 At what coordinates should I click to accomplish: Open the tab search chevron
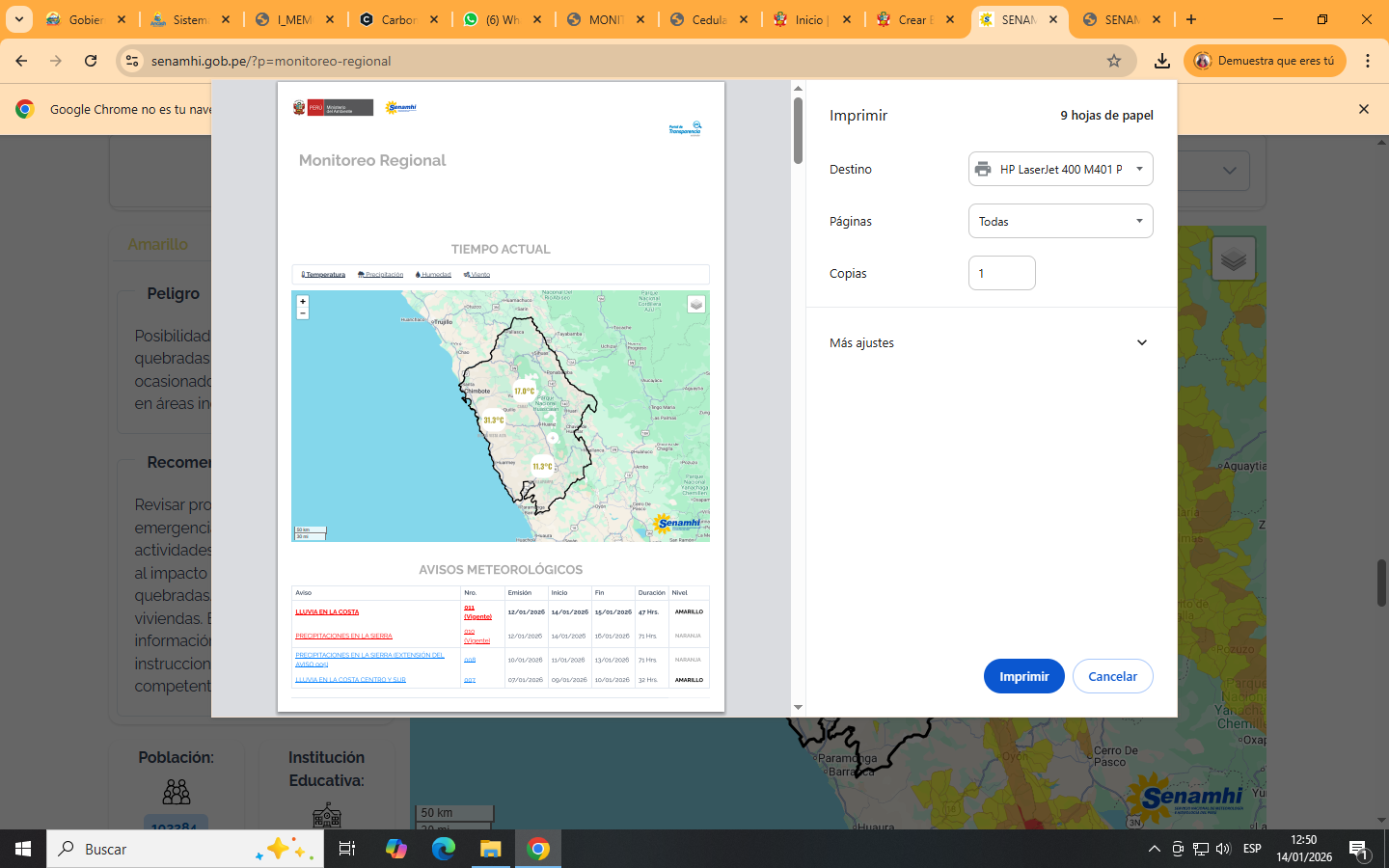pos(18,19)
